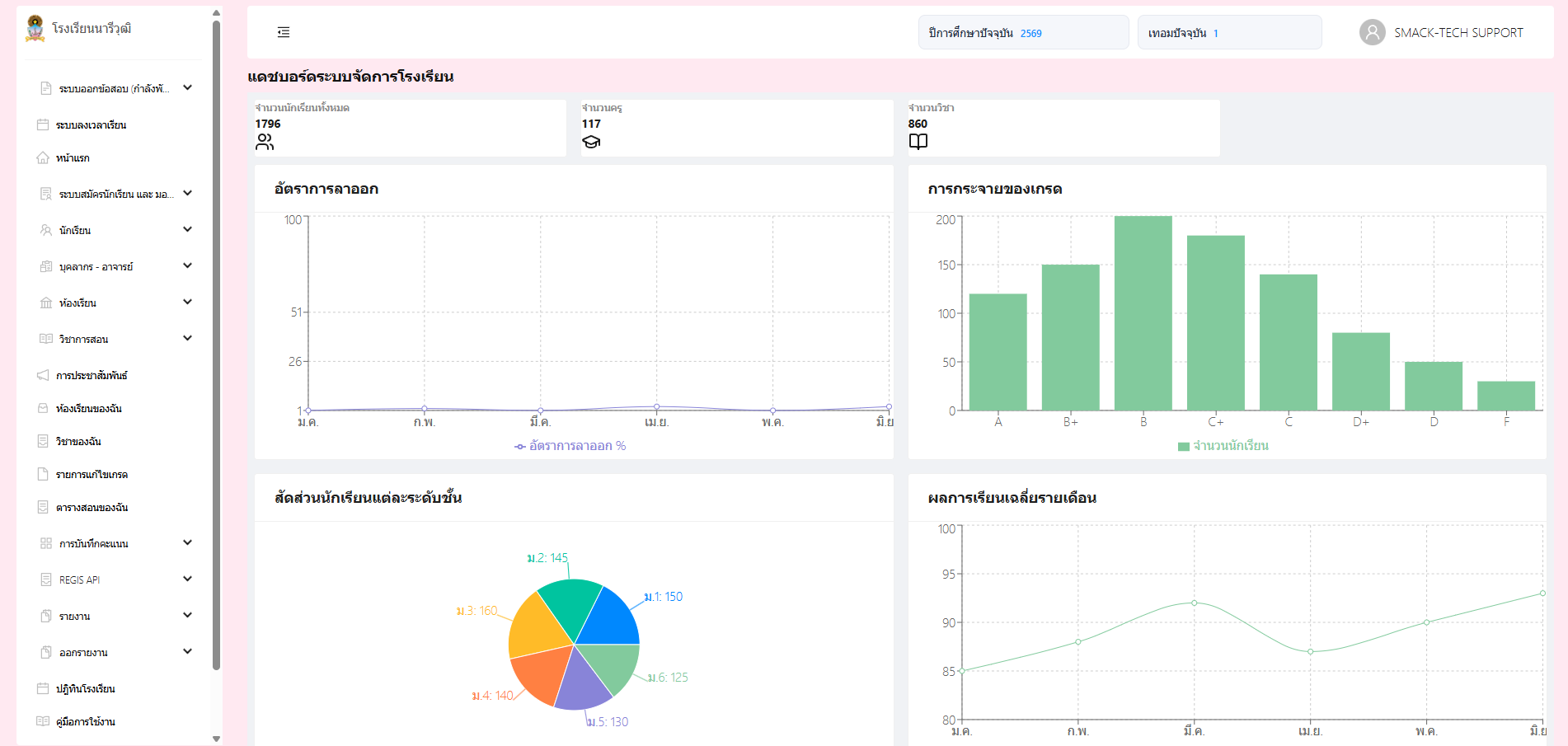Click the file icon for รายการแก้ไขเกรด

pos(43,474)
